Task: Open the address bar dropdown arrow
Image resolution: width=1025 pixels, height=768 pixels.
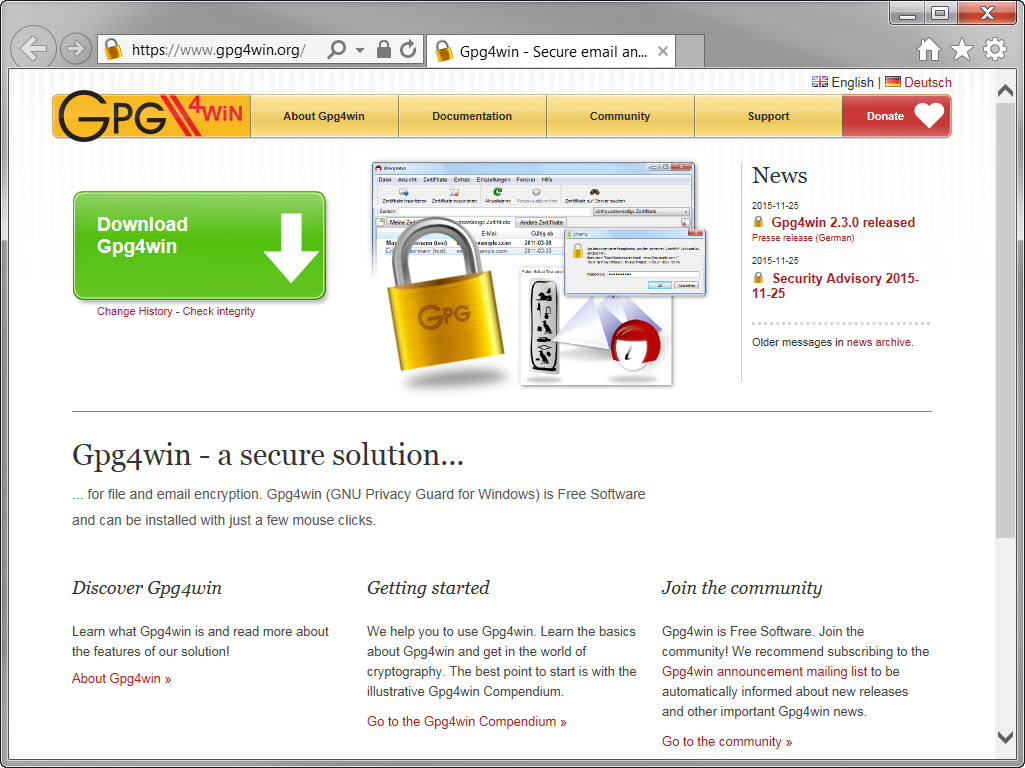Action: 360,50
